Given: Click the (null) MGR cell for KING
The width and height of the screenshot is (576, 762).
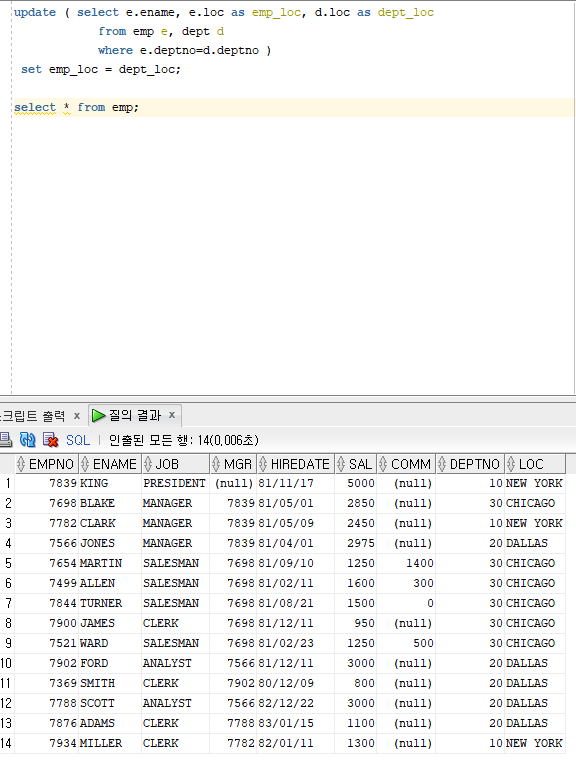Looking at the screenshot, I should point(233,484).
